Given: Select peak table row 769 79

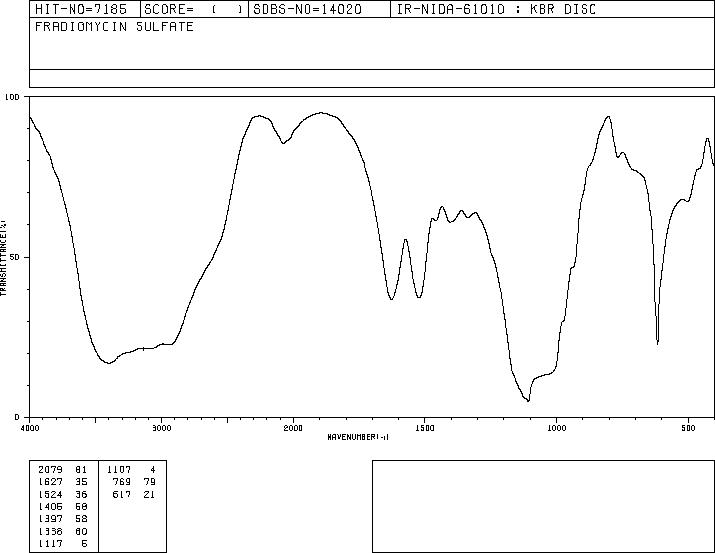Looking at the screenshot, I should click(134, 482).
